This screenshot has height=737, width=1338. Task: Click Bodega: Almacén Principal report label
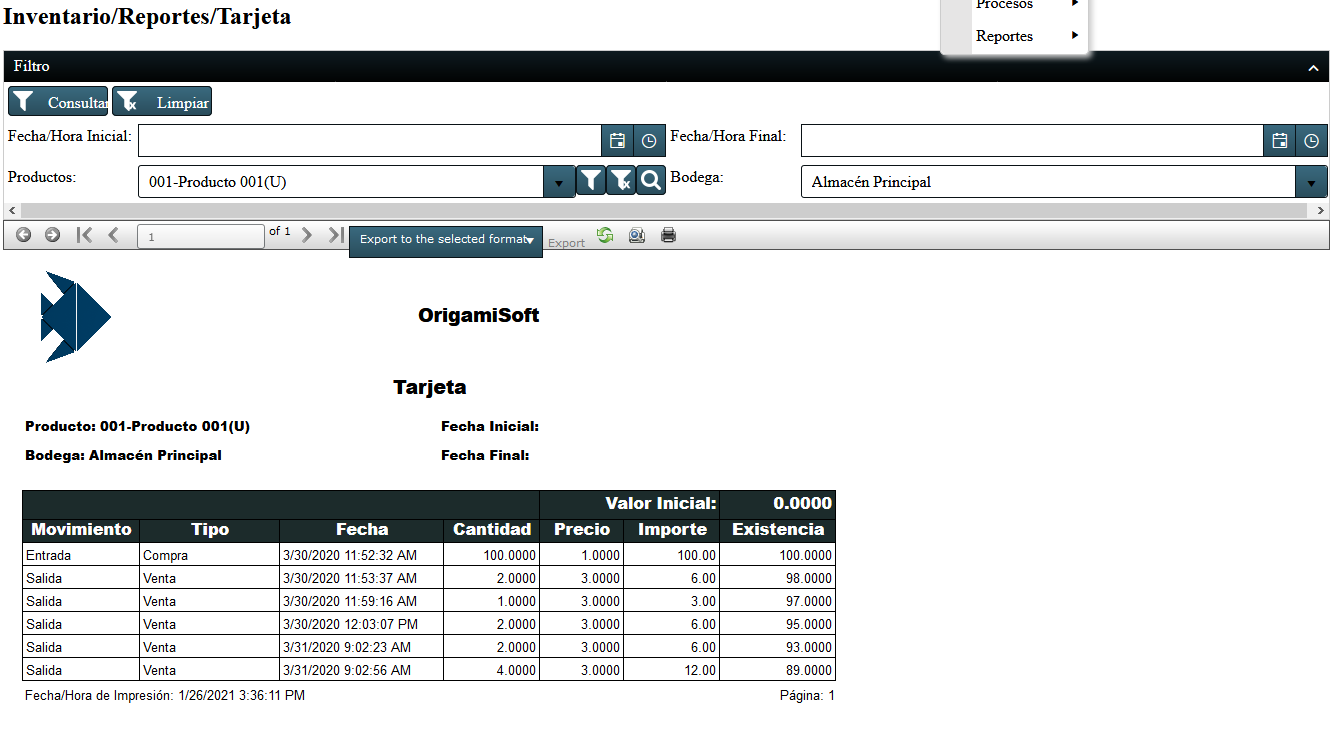(123, 455)
